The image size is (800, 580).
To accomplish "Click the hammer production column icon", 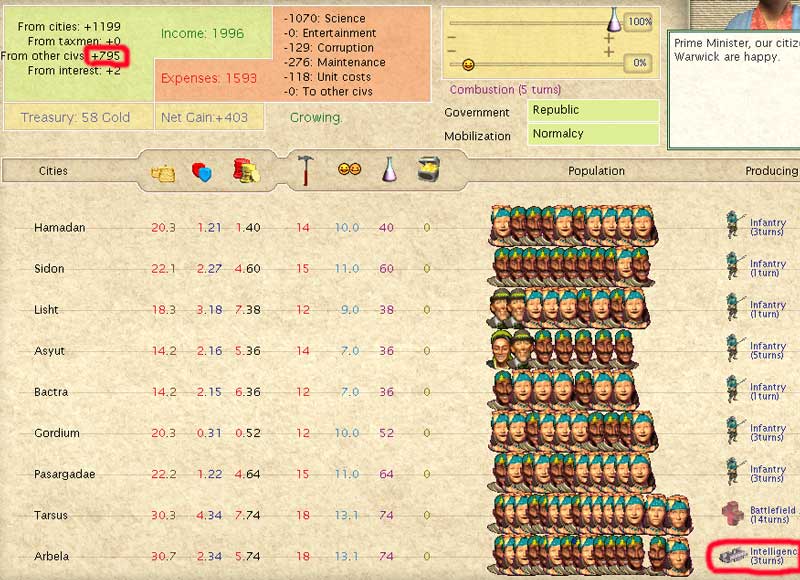I will pos(305,170).
